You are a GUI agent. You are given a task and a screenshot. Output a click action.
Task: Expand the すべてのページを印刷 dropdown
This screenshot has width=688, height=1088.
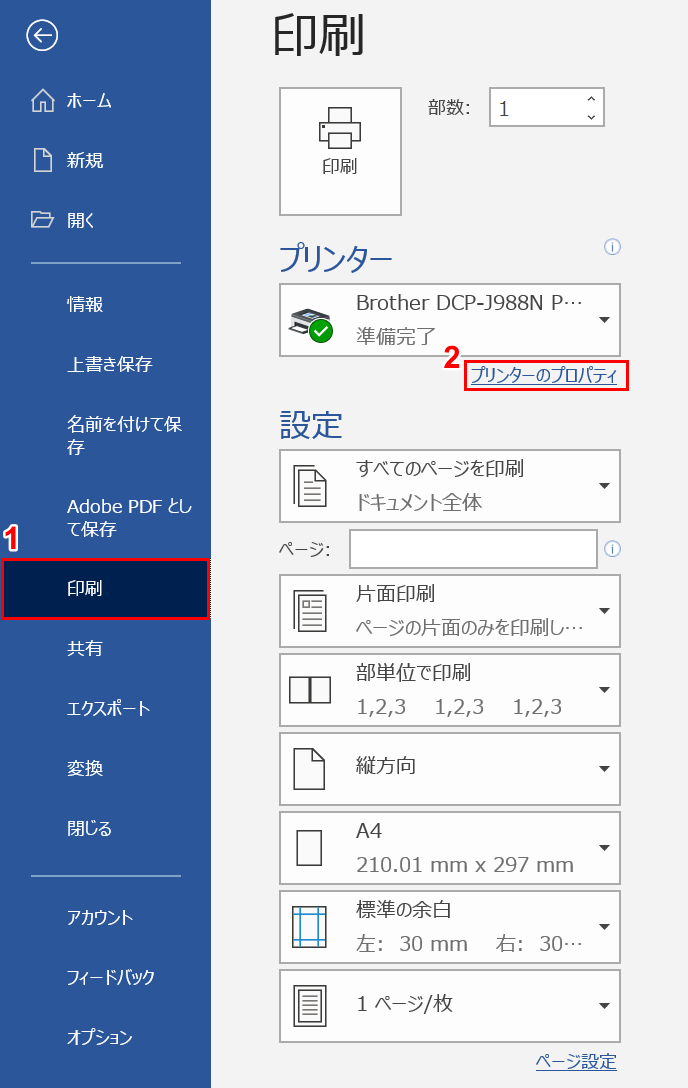pyautogui.click(x=449, y=486)
